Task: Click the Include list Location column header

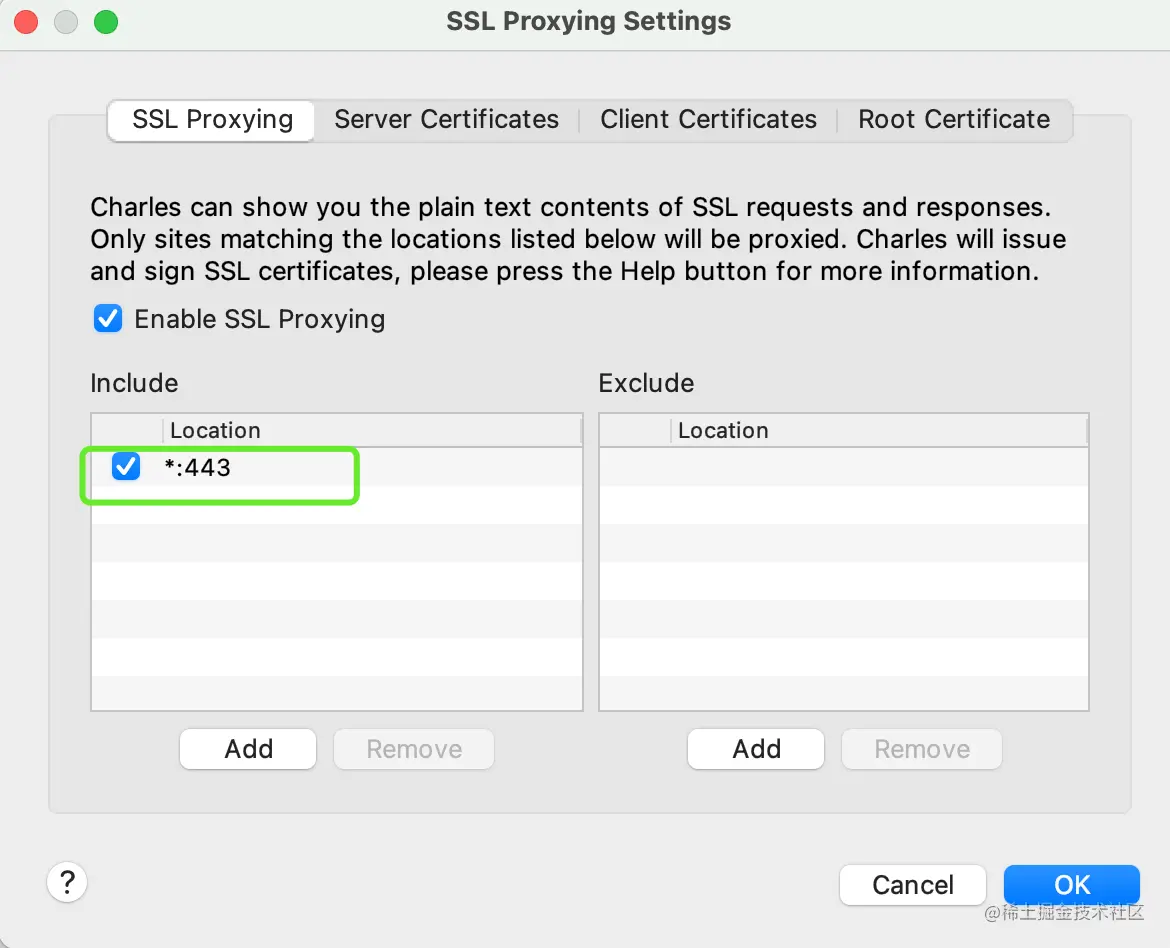Action: click(372, 431)
